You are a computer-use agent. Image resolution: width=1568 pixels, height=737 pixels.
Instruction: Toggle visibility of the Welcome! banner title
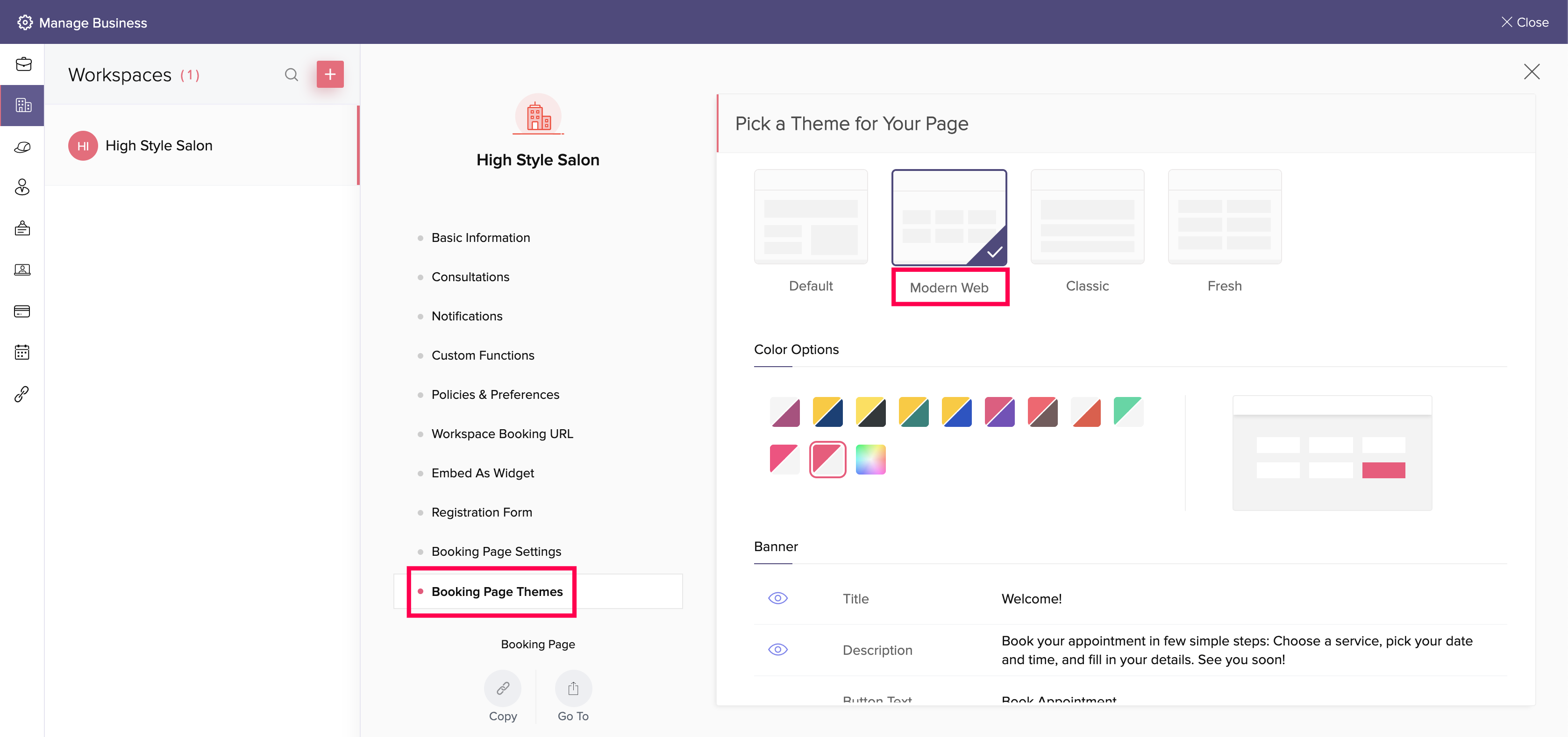778,598
